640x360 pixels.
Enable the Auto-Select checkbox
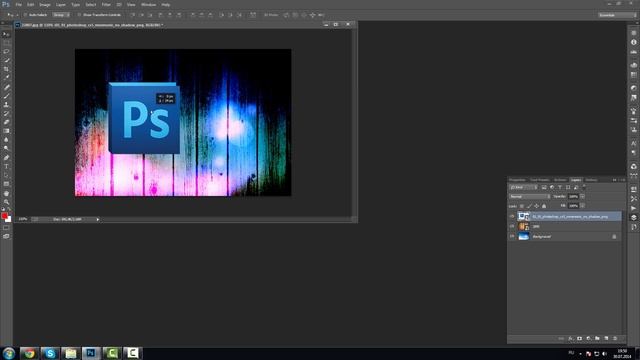click(x=25, y=15)
